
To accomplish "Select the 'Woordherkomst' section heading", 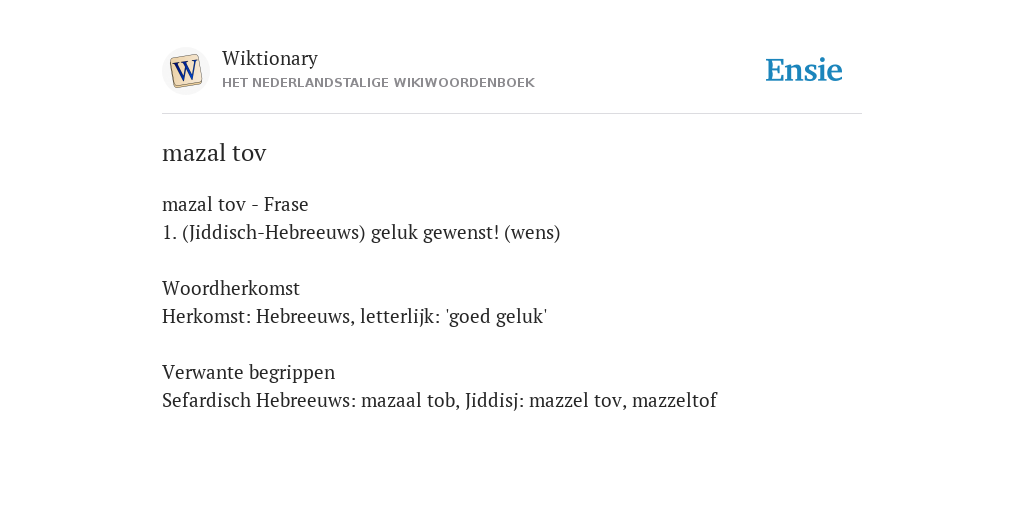I will (231, 288).
